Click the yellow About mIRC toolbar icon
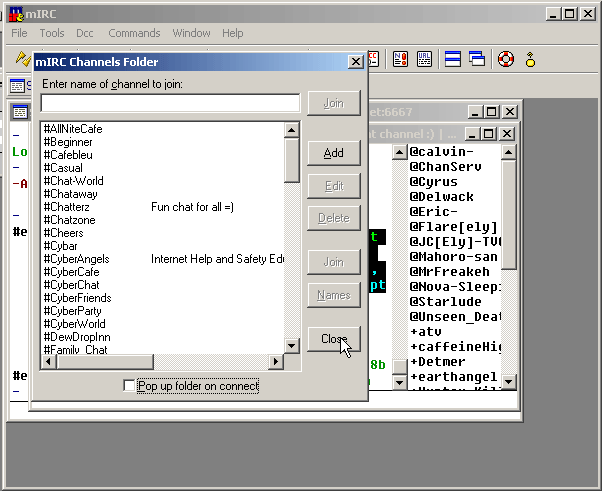Screen dimensions: 602x491 click(530, 59)
